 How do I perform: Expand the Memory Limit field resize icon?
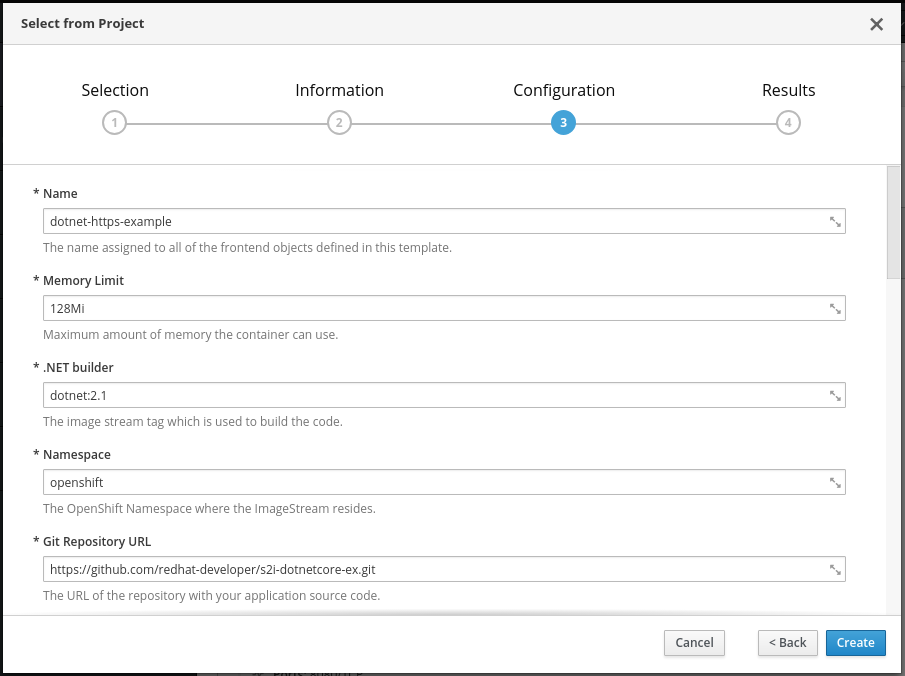tap(835, 308)
